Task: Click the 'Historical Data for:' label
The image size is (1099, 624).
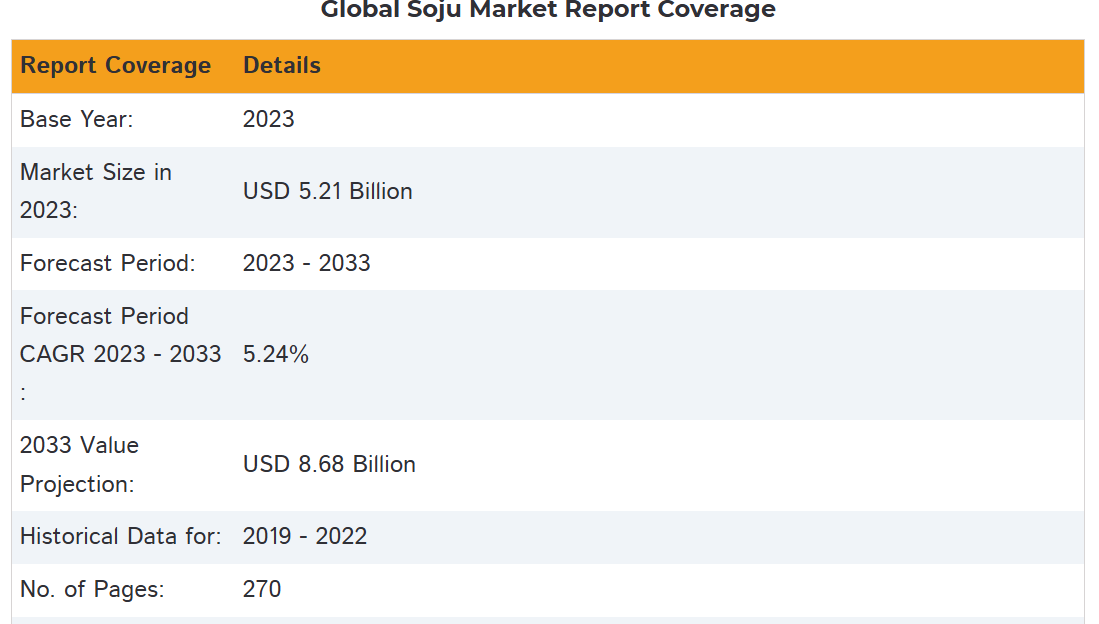Action: (121, 536)
